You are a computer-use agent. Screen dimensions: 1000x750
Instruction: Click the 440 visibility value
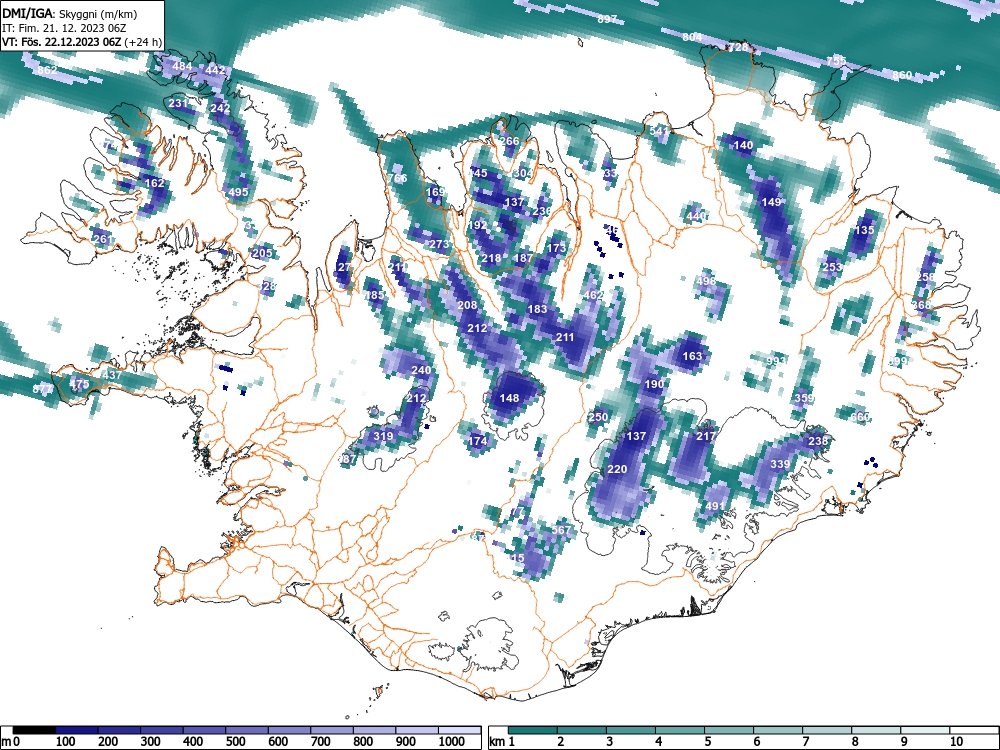696,216
